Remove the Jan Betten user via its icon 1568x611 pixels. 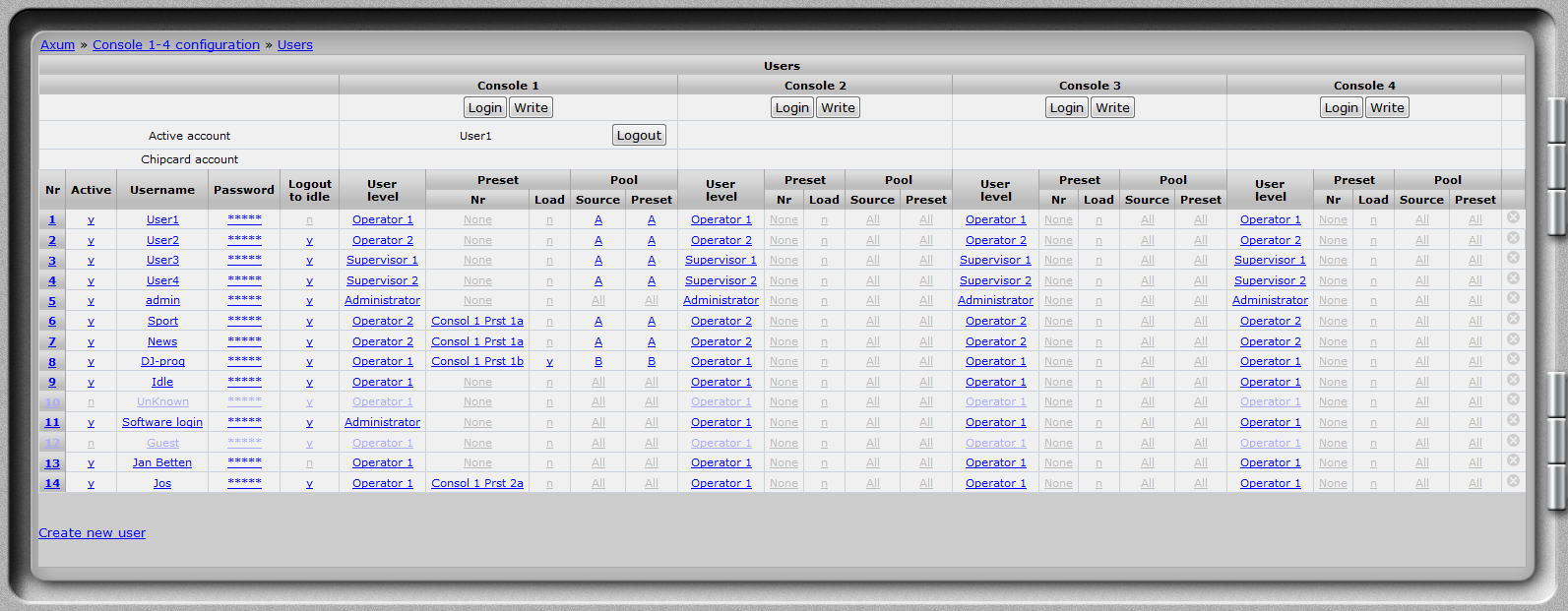pyautogui.click(x=1513, y=460)
